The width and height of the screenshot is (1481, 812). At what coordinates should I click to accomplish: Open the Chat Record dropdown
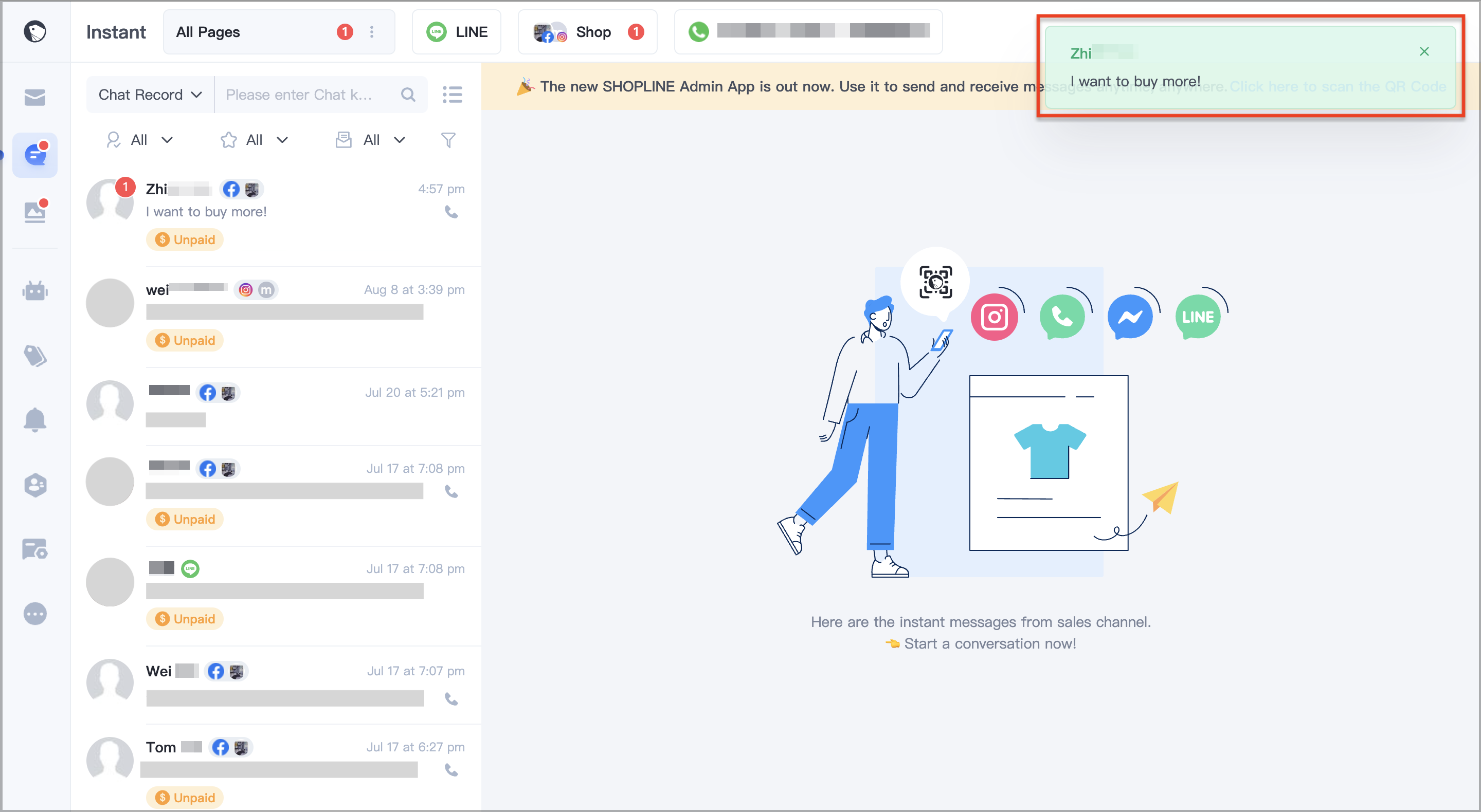coord(150,95)
